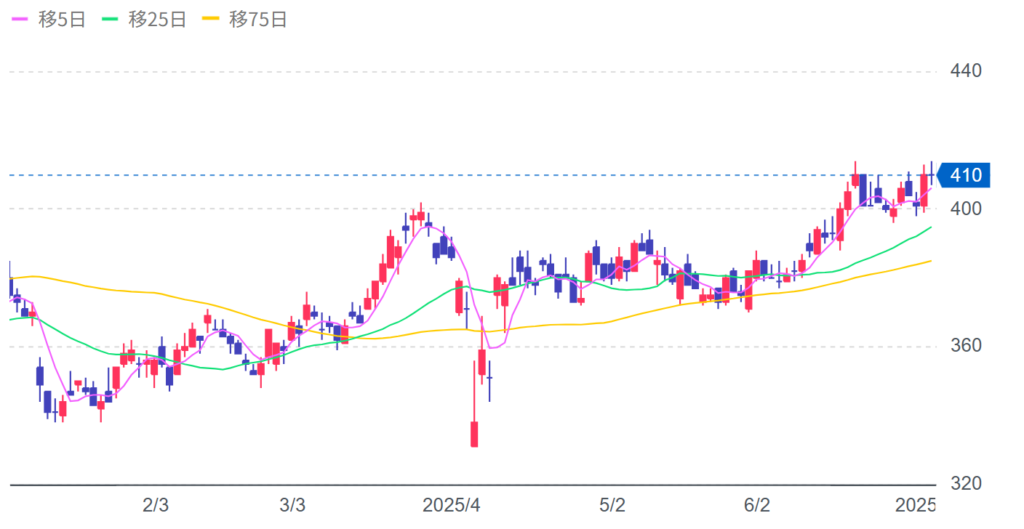This screenshot has height=529, width=1024.
Task: Click the 2/3 date axis label
Action: tap(155, 503)
